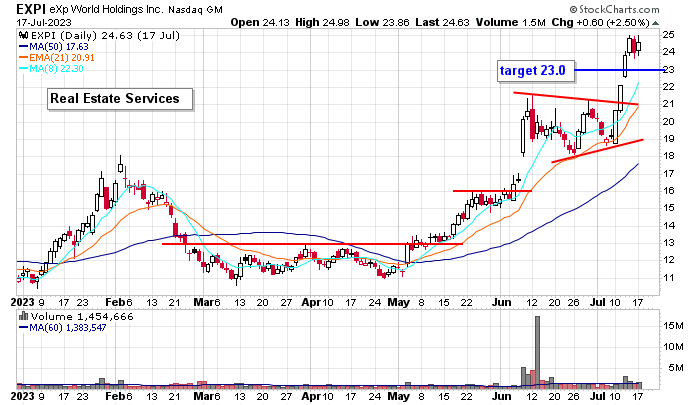Click the EXPI ticker symbol
The image size is (700, 405).
coord(31,9)
